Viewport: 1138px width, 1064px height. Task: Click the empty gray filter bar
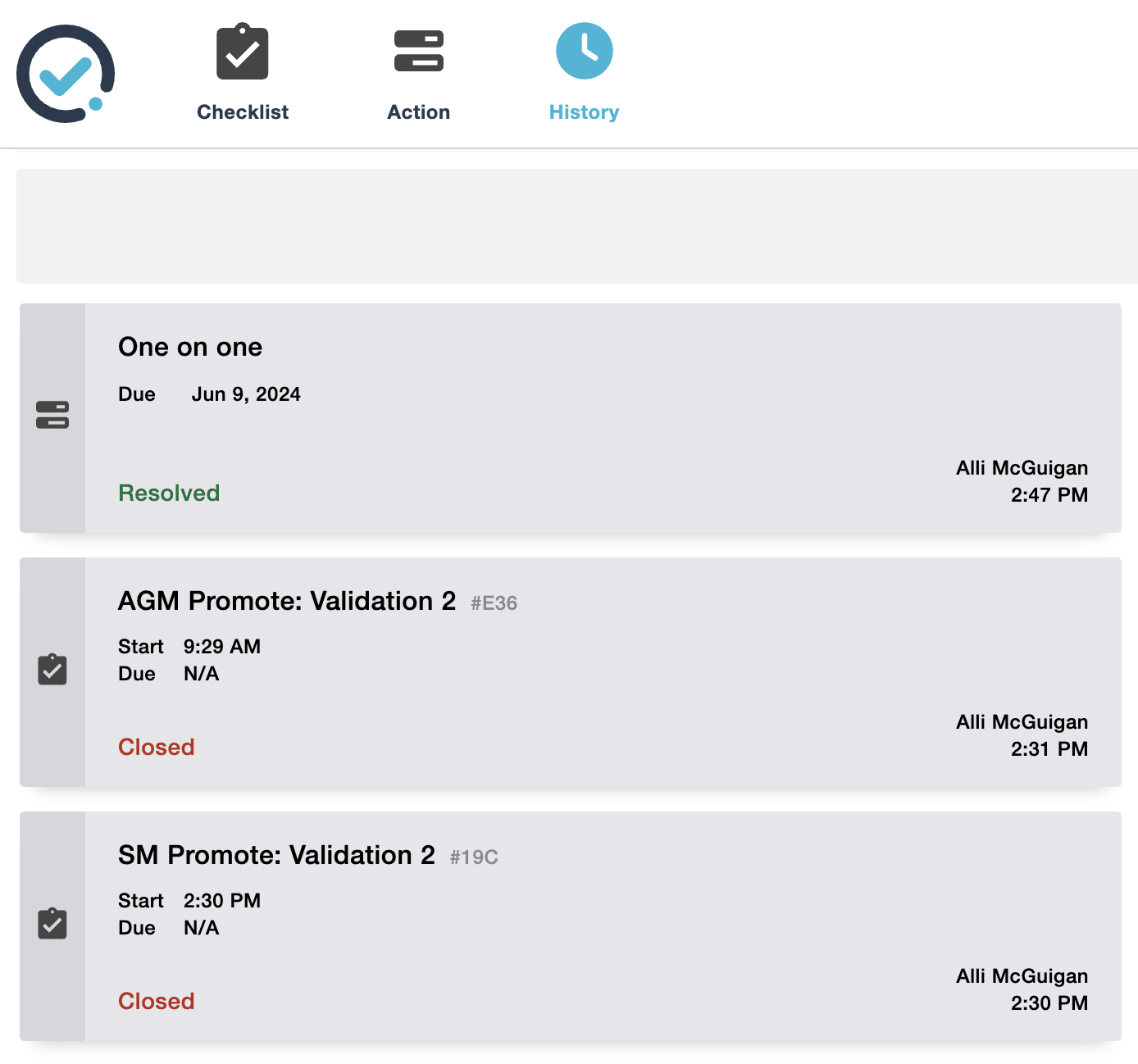click(x=574, y=226)
